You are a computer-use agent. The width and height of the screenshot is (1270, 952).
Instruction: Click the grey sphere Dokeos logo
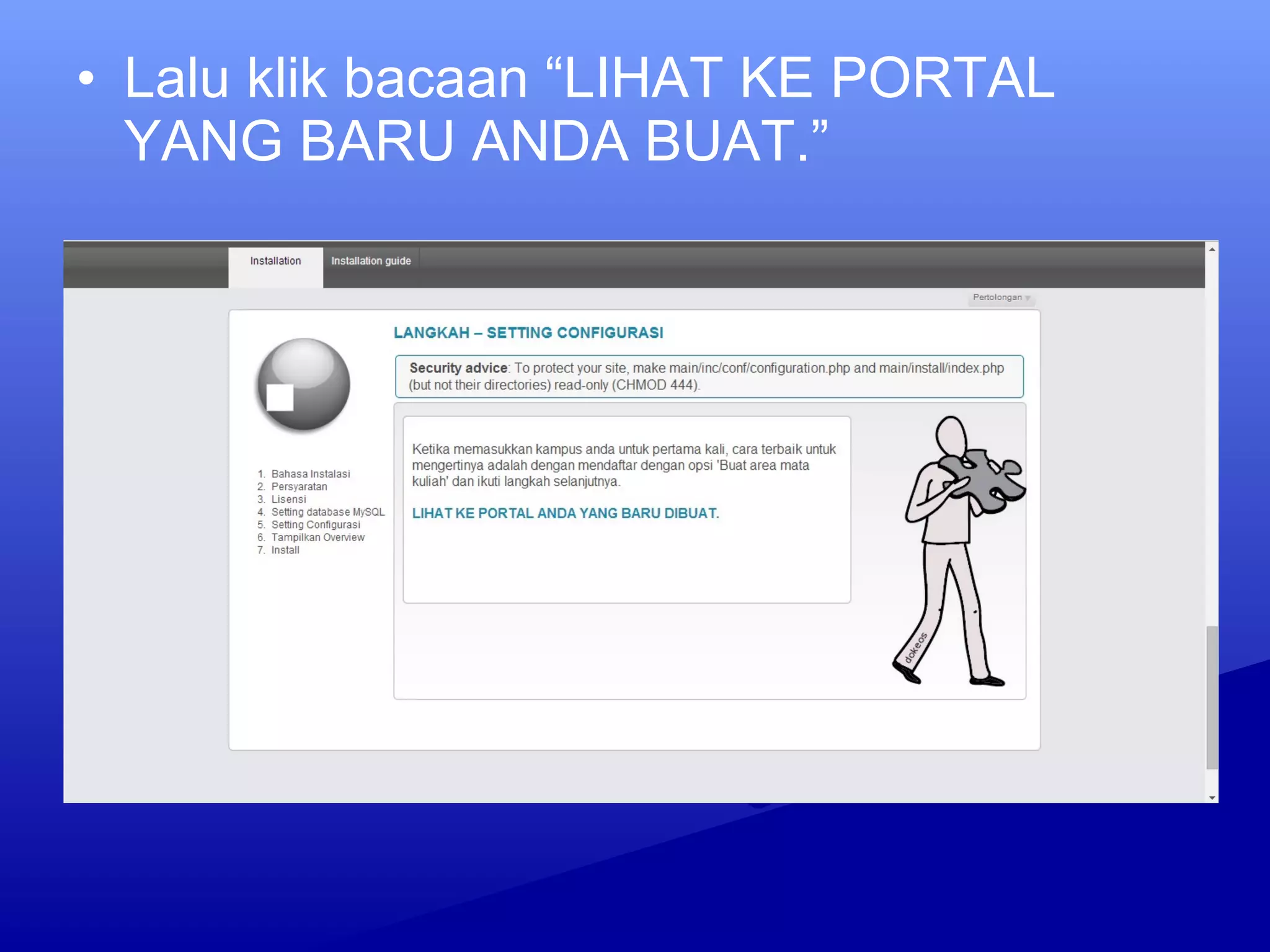tap(303, 384)
